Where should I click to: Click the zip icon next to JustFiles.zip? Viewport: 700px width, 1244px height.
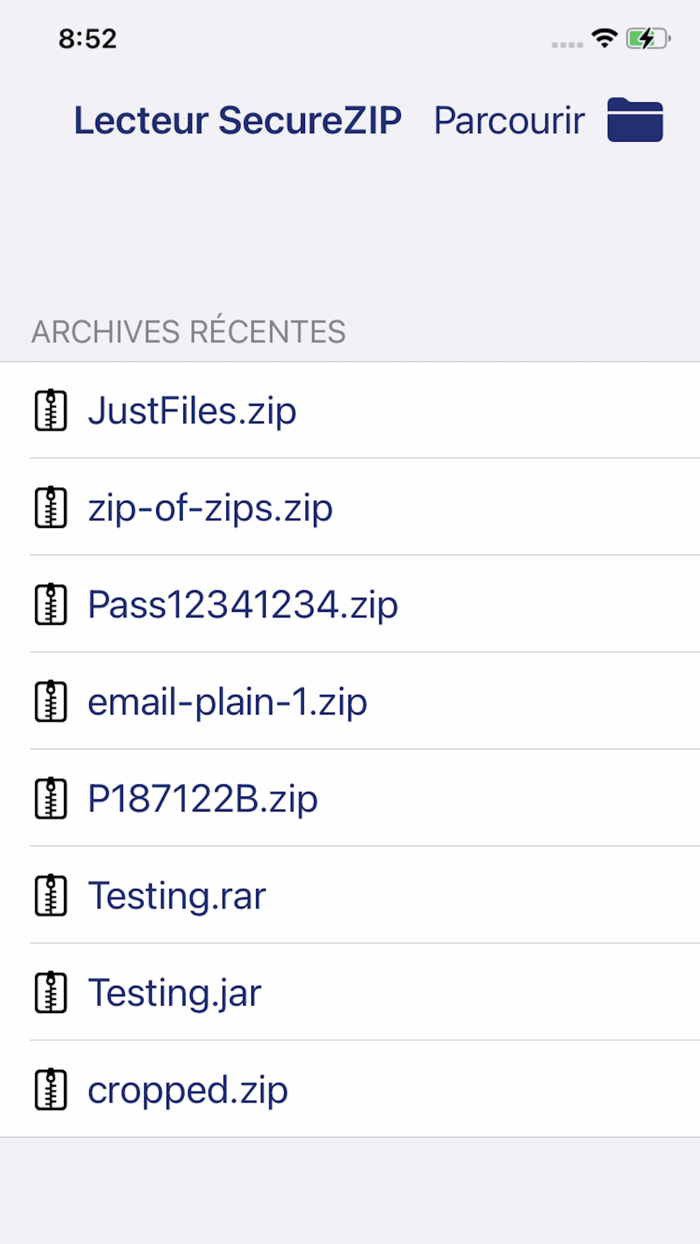pyautogui.click(x=49, y=410)
